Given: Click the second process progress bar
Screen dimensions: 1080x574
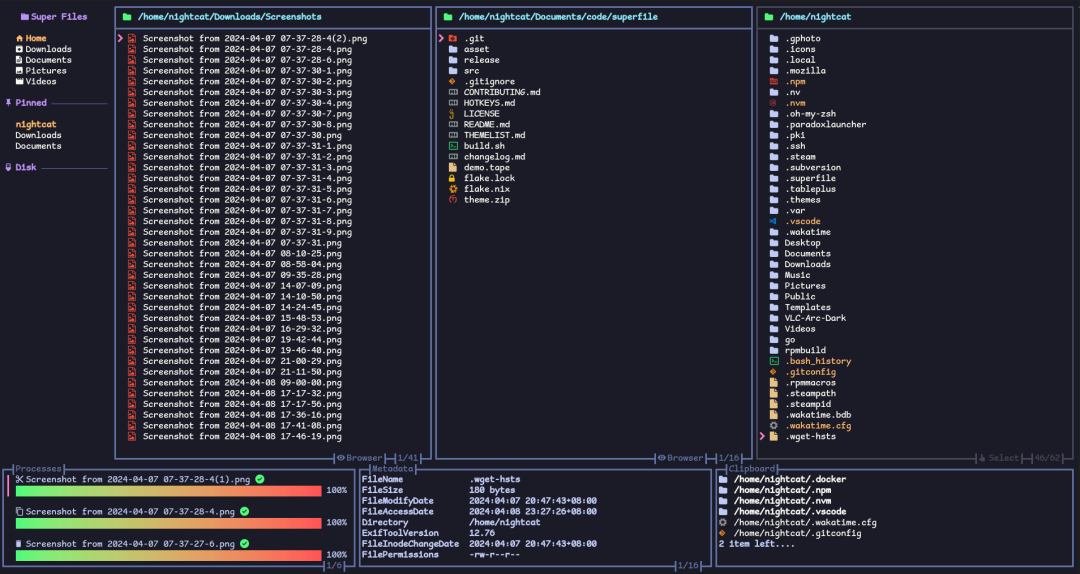Looking at the screenshot, I should pyautogui.click(x=168, y=523).
